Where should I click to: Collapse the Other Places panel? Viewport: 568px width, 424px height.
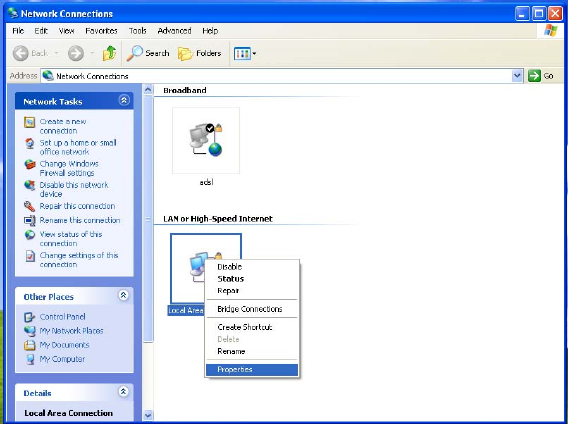coord(124,295)
